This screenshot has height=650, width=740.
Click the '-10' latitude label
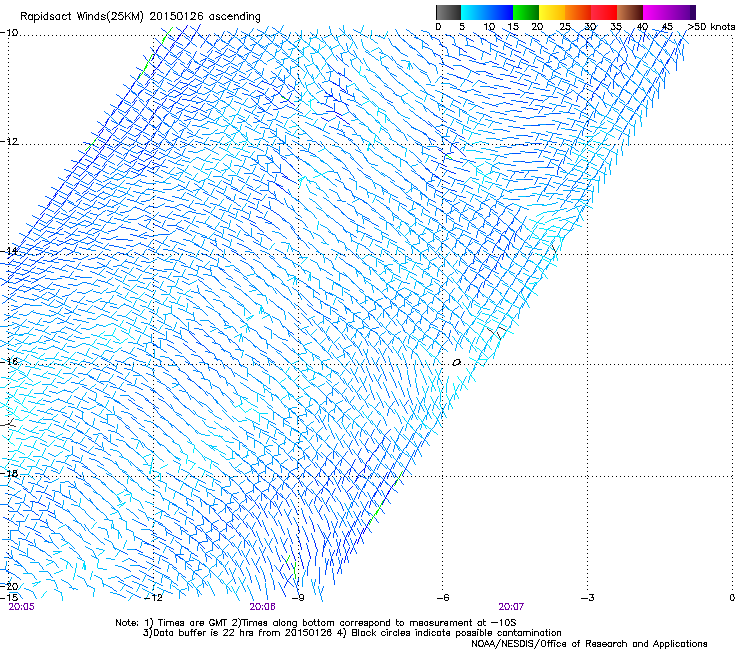[9, 33]
